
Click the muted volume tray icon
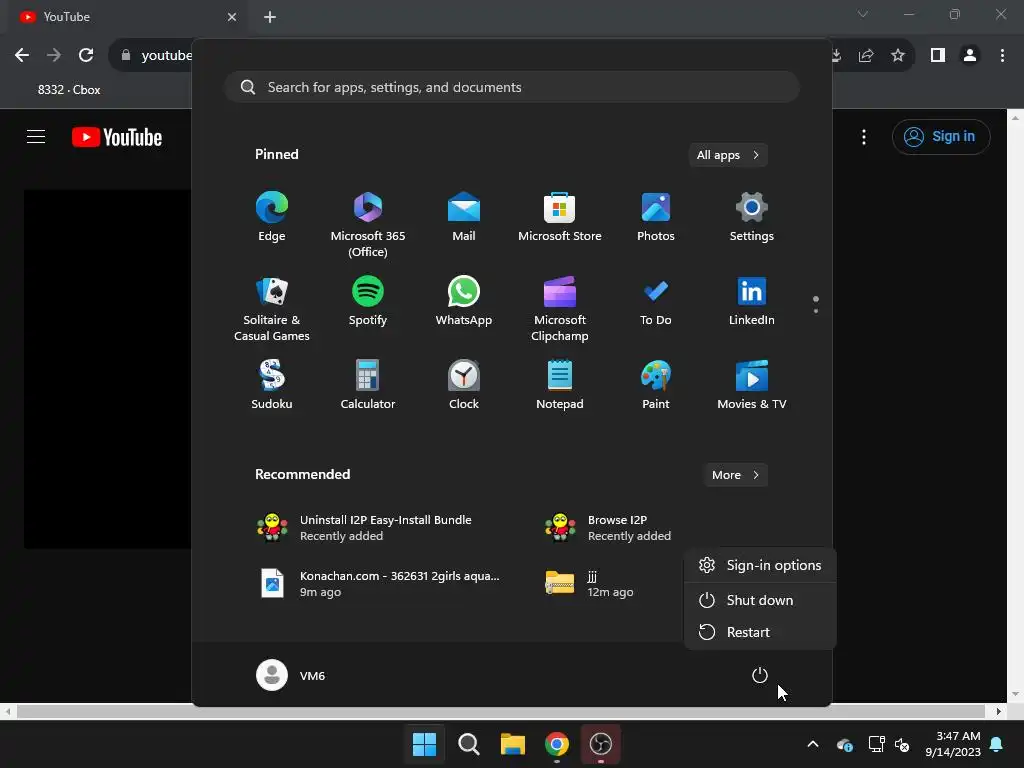(903, 744)
